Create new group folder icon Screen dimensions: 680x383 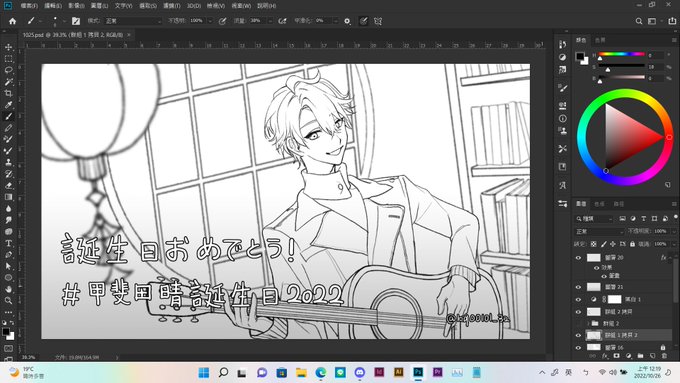[641, 356]
